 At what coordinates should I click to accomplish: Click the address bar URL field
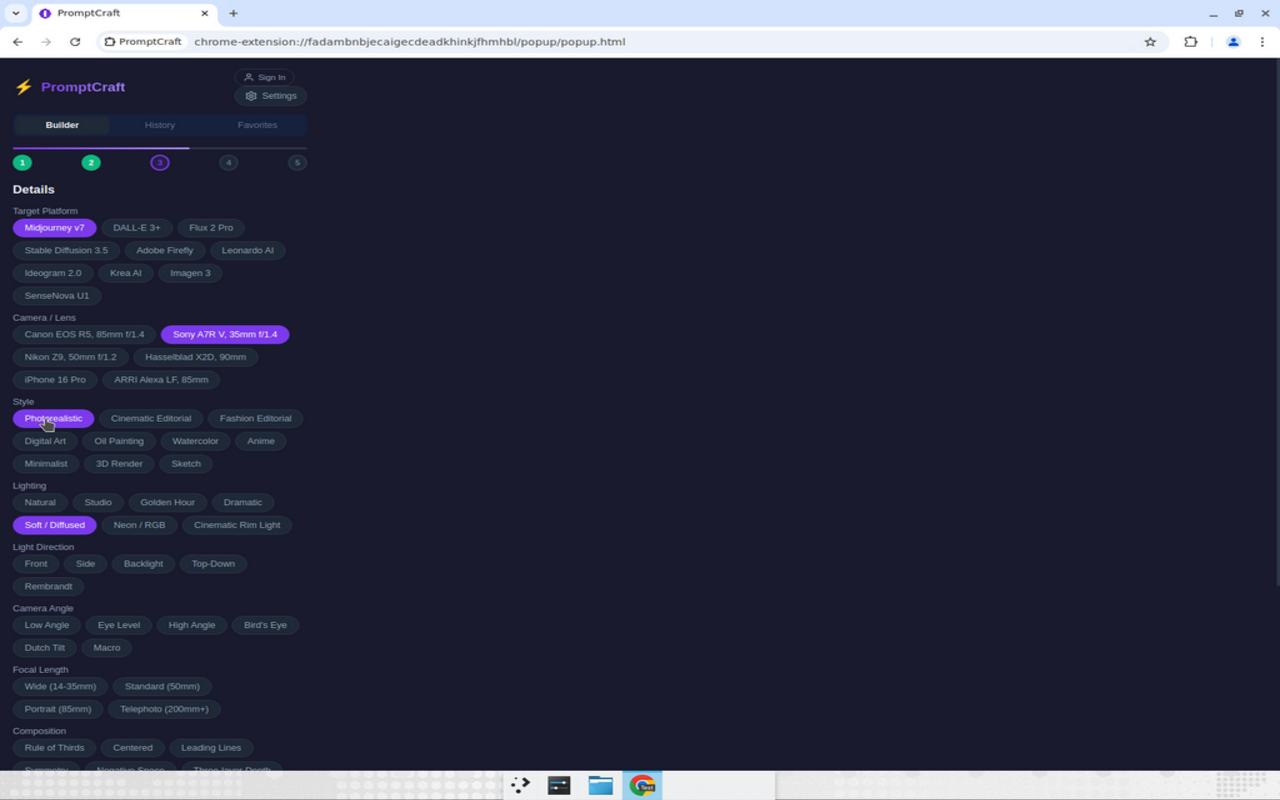point(633,42)
